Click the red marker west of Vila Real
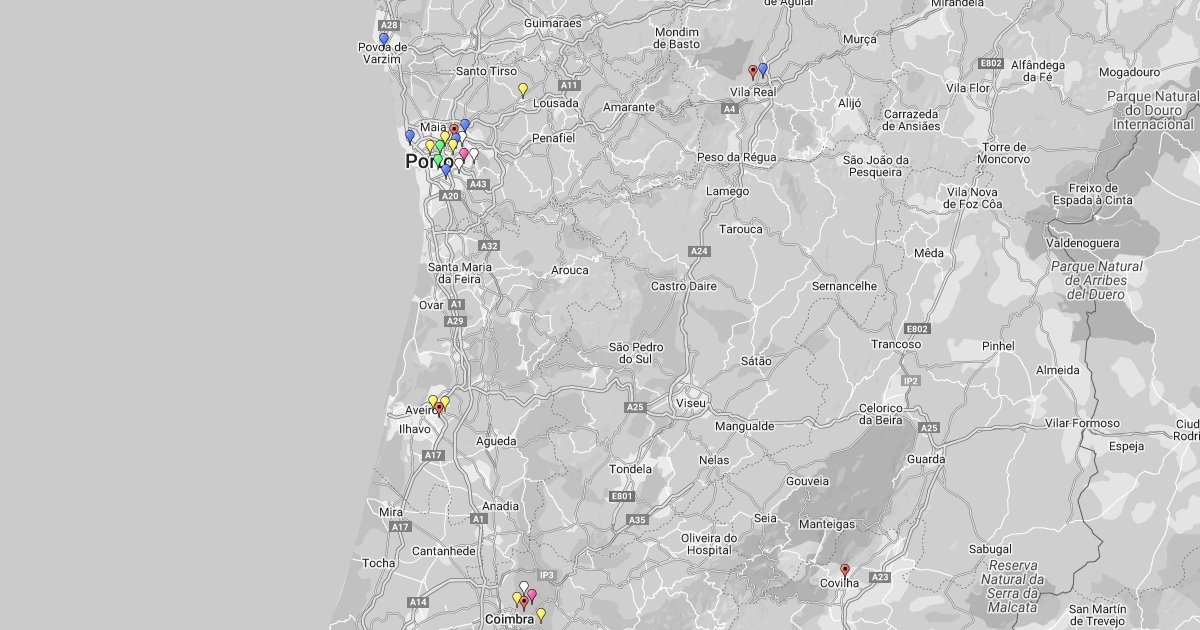Viewport: 1200px width, 630px height. (x=753, y=72)
